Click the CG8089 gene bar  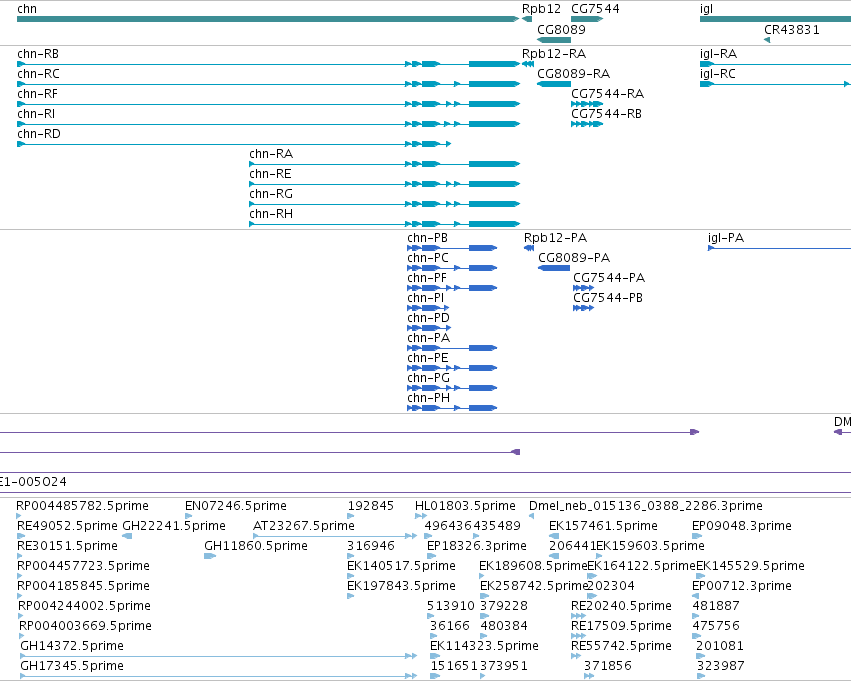pyautogui.click(x=554, y=40)
